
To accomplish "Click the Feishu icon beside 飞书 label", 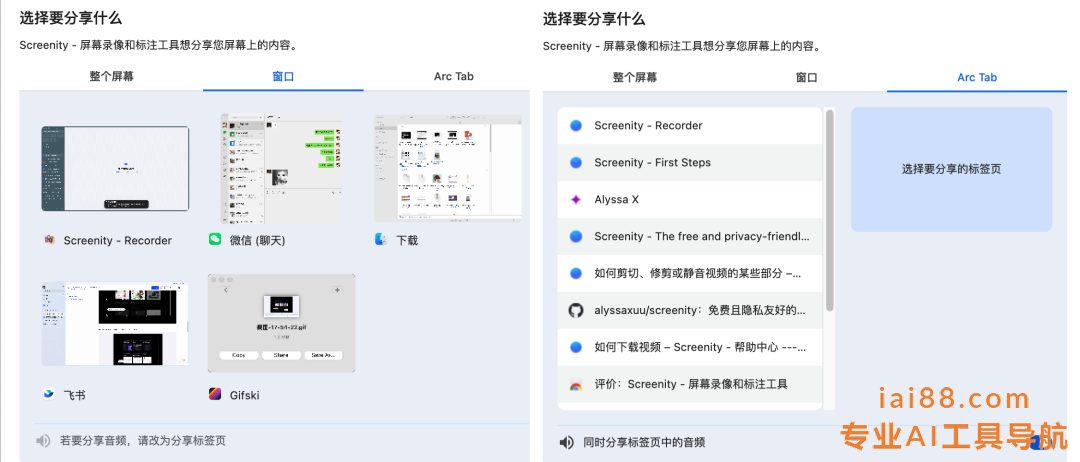I will pyautogui.click(x=49, y=395).
